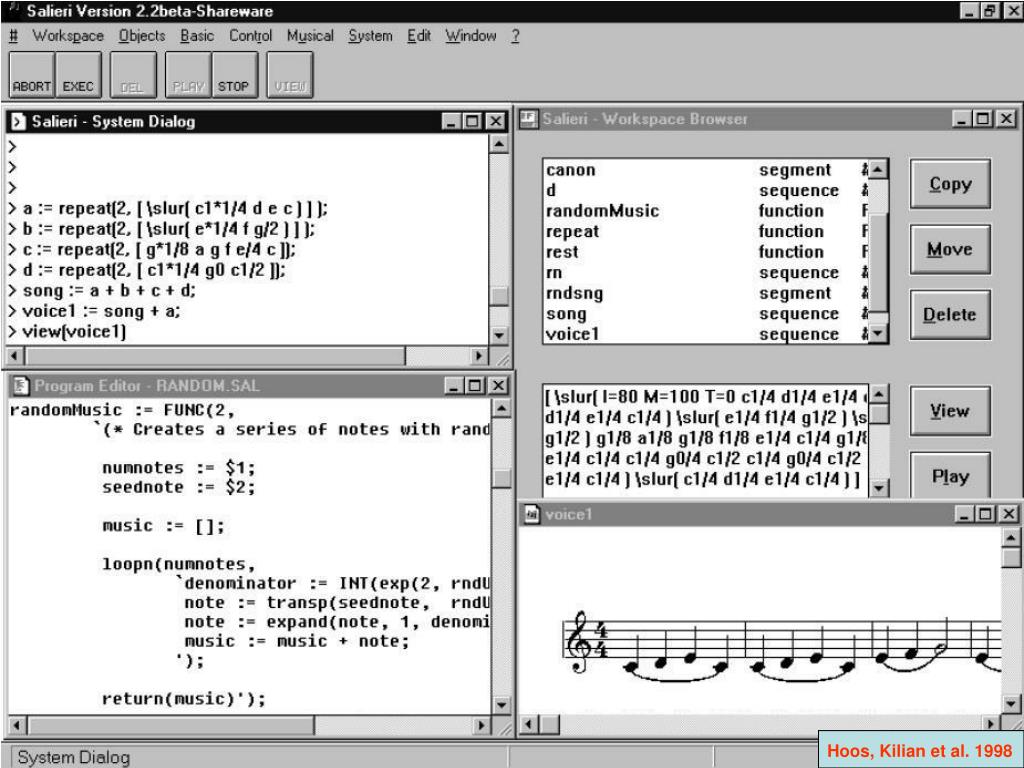1024x768 pixels.
Task: Click System Dialog vertical scroll down arrow
Action: click(x=499, y=336)
